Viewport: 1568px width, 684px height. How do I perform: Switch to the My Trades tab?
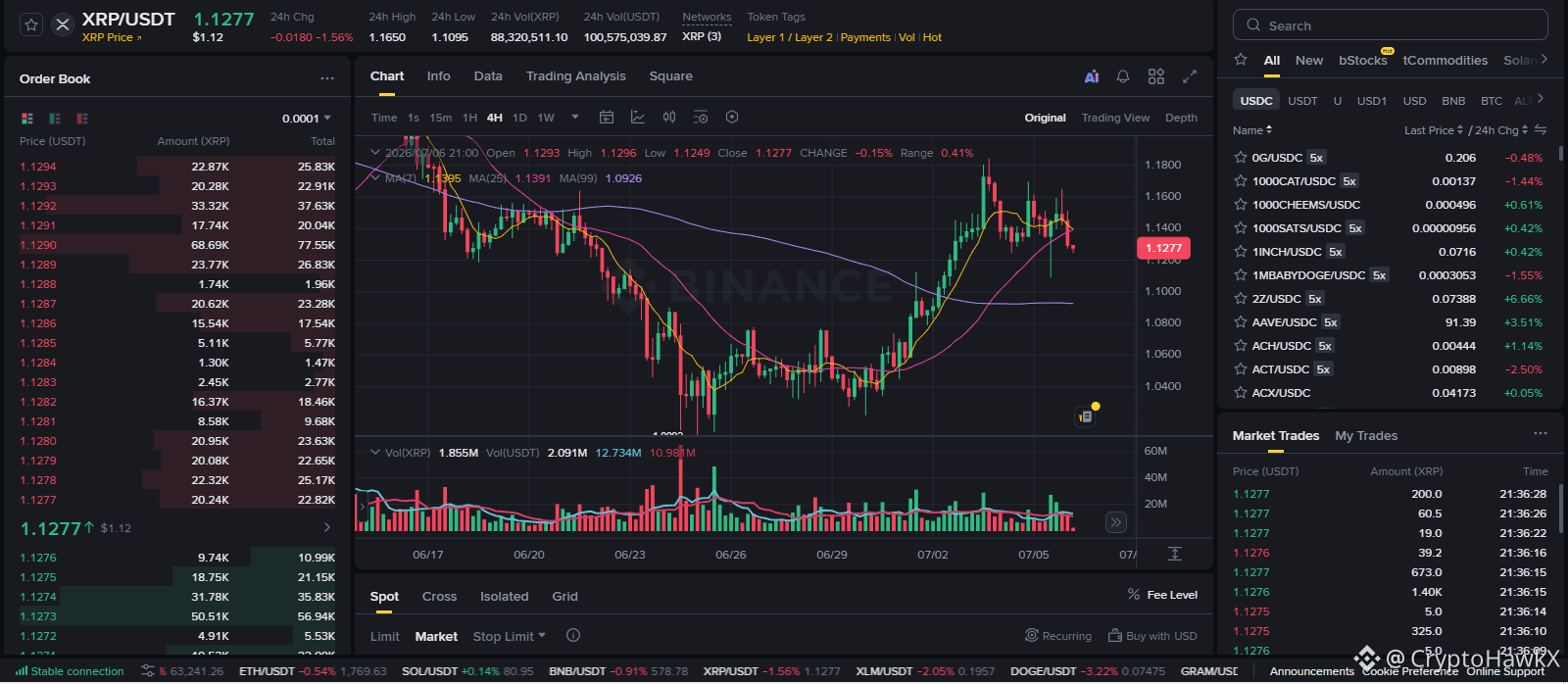pos(1366,435)
